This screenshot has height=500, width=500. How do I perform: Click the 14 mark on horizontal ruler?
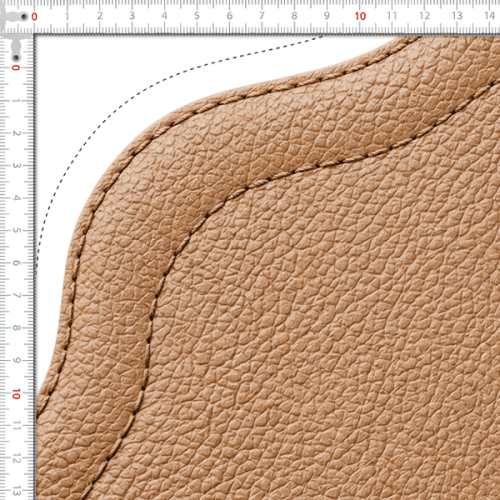coord(489,16)
